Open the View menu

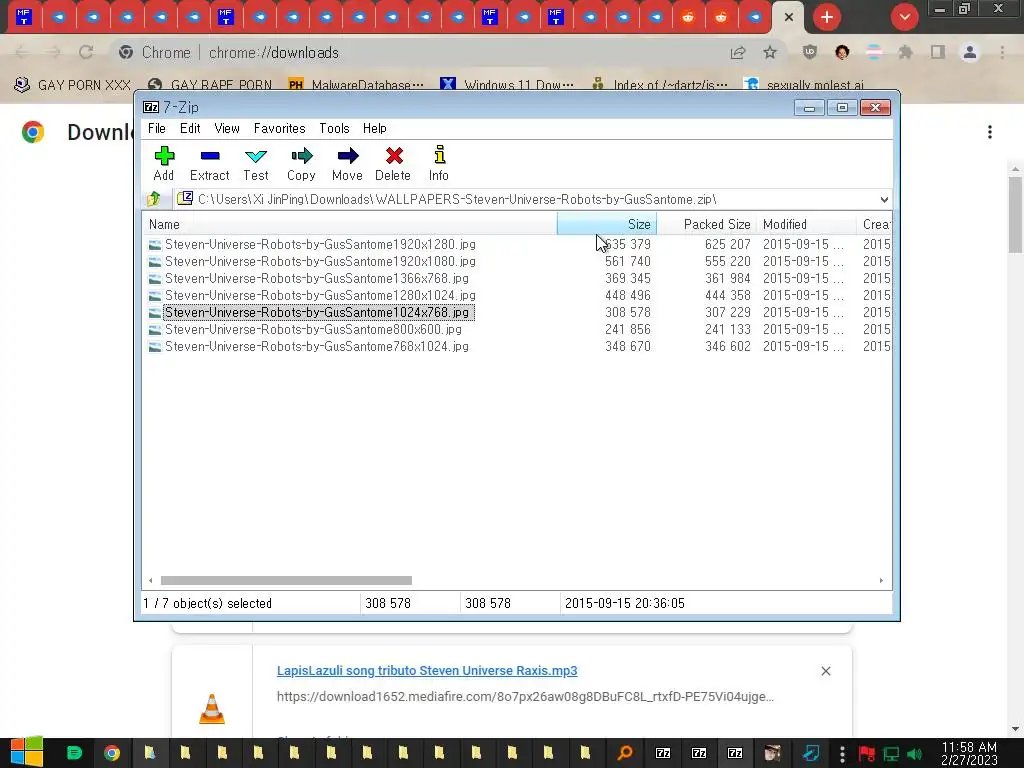(227, 129)
